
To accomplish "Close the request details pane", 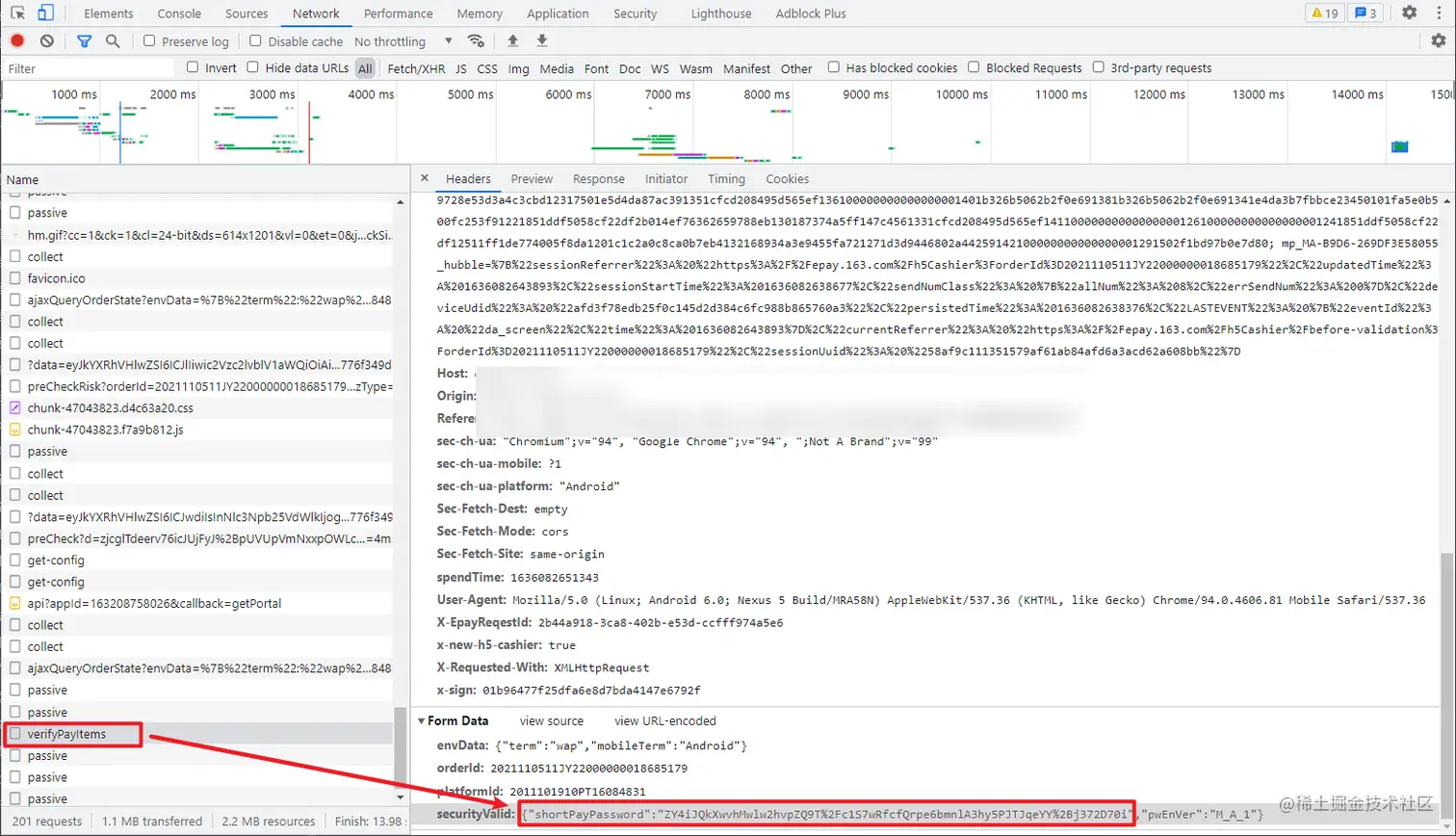I will [x=425, y=179].
